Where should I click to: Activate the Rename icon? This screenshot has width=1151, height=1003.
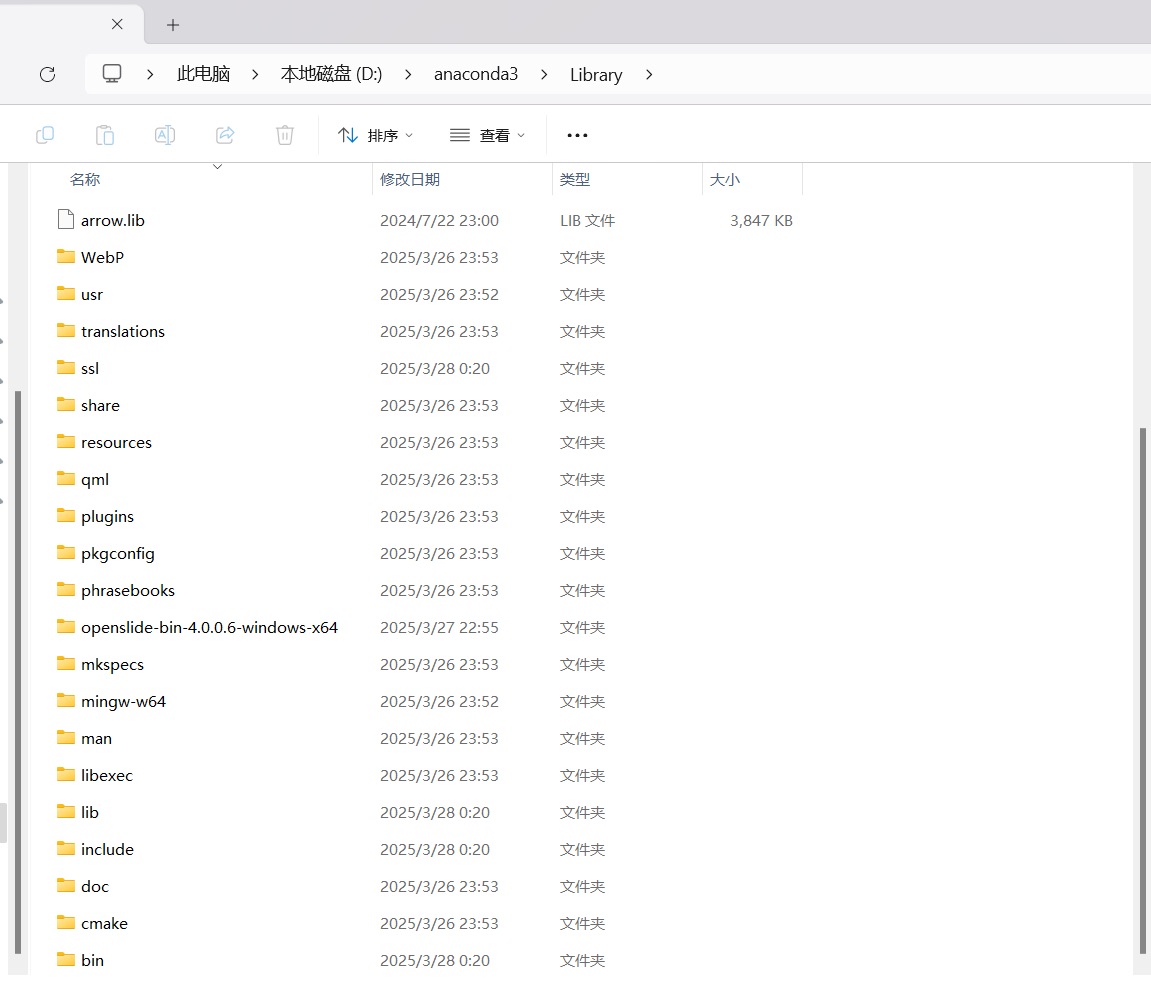pyautogui.click(x=164, y=135)
